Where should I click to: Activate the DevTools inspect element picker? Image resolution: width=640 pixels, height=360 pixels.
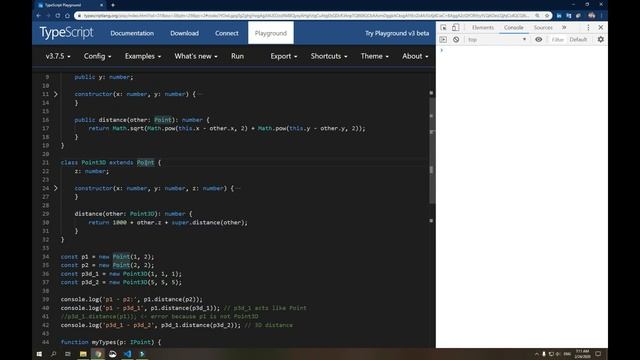coord(443,27)
